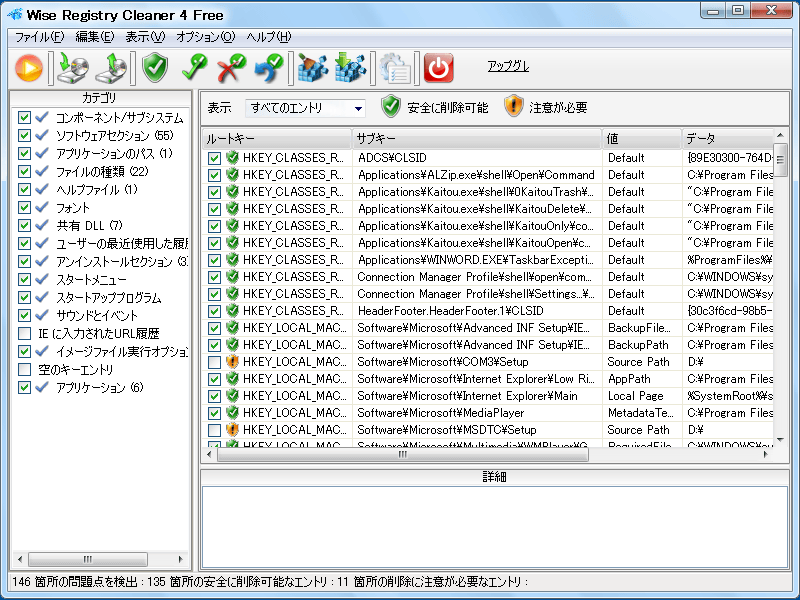Screen dimensions: 800x600
Task: Click the 詳細 details panel header
Action: click(x=494, y=477)
